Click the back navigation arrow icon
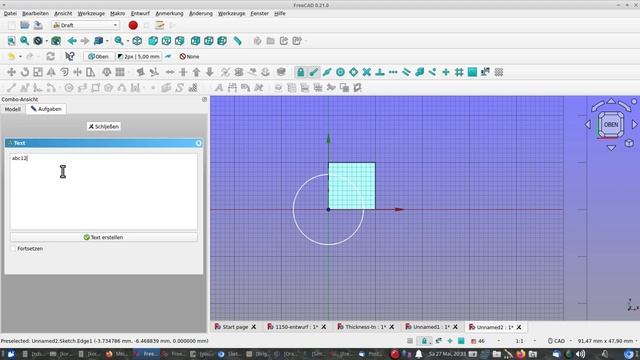Viewport: 640px width, 360px height. [x=72, y=41]
